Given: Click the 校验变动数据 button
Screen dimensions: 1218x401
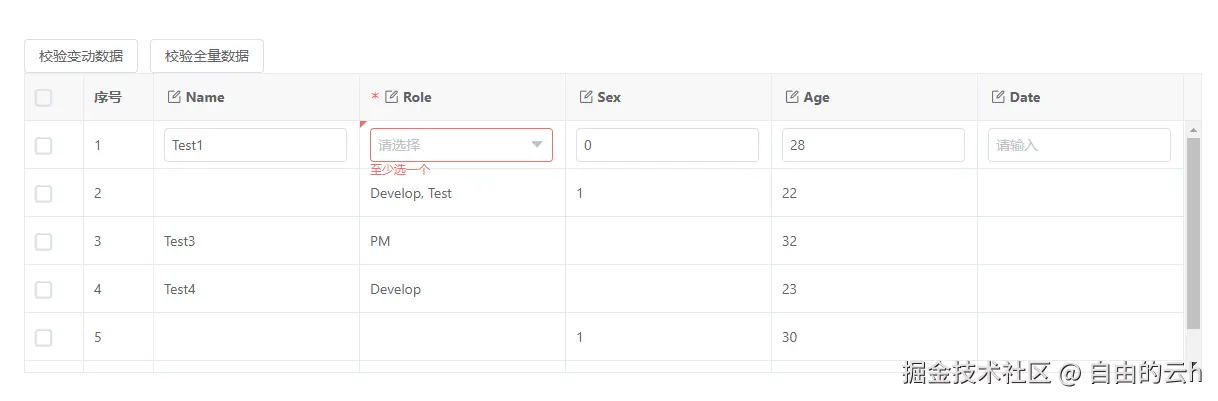Looking at the screenshot, I should [81, 56].
